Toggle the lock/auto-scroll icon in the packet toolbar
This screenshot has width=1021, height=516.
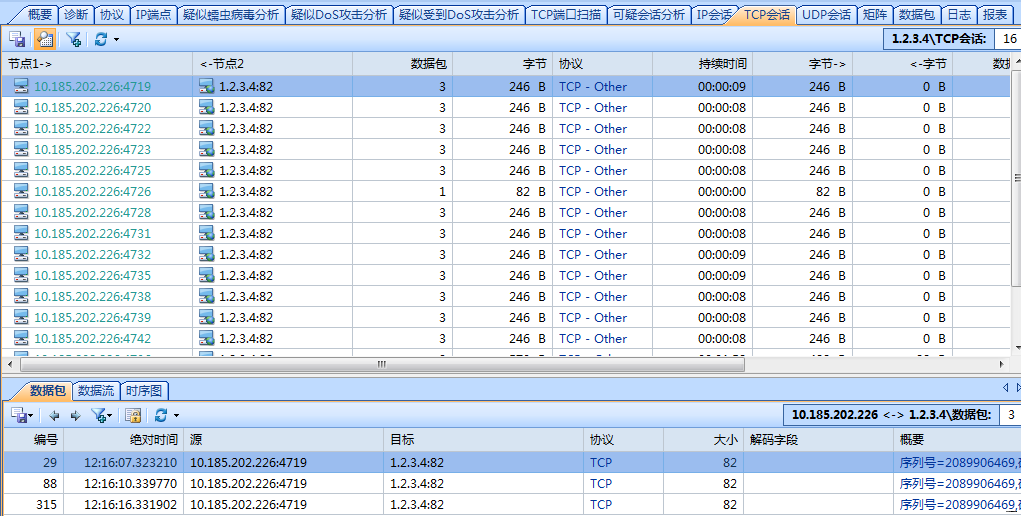[x=132, y=414]
